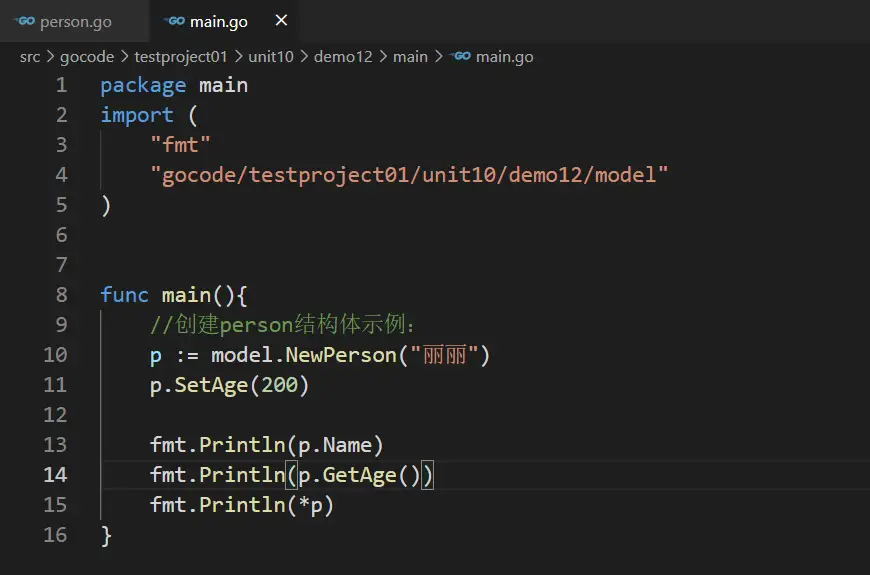Image resolution: width=870 pixels, height=575 pixels.
Task: Close the main.go editor tab
Action: [x=281, y=21]
